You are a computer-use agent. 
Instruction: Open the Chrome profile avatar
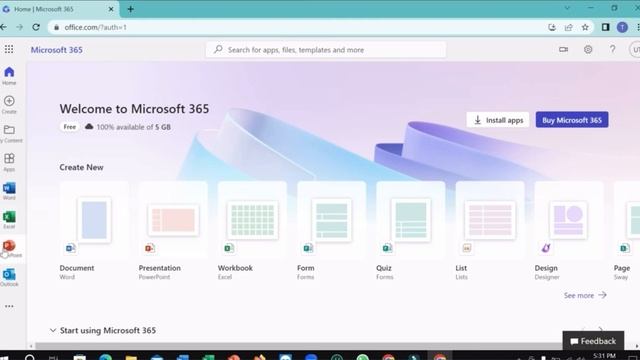coord(622,27)
